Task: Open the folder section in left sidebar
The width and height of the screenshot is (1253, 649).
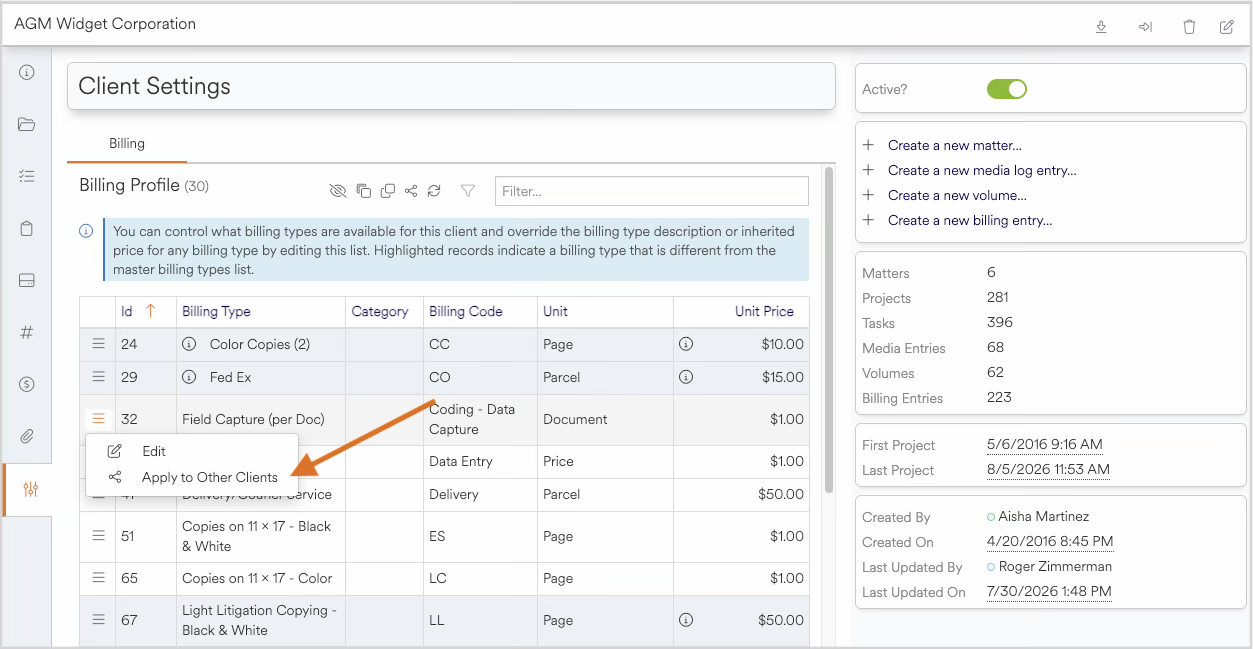Action: point(27,124)
